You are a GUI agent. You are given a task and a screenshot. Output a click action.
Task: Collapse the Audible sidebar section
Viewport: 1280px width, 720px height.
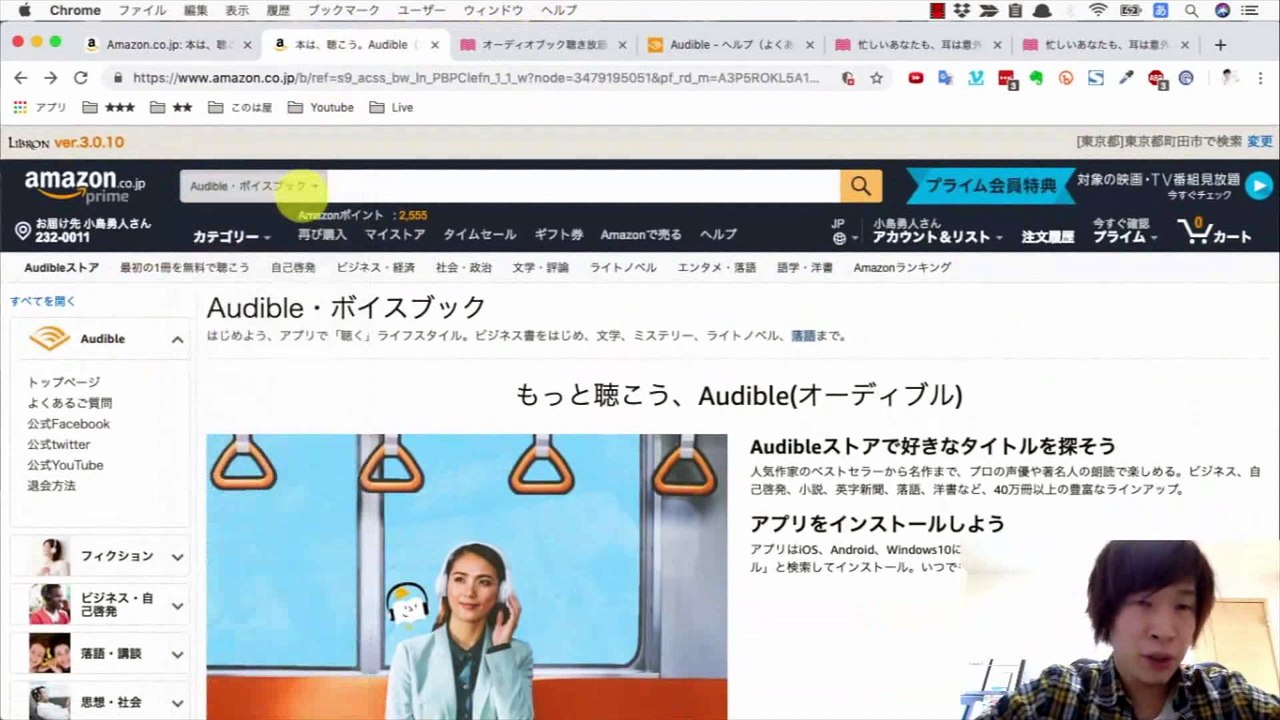[177, 340]
